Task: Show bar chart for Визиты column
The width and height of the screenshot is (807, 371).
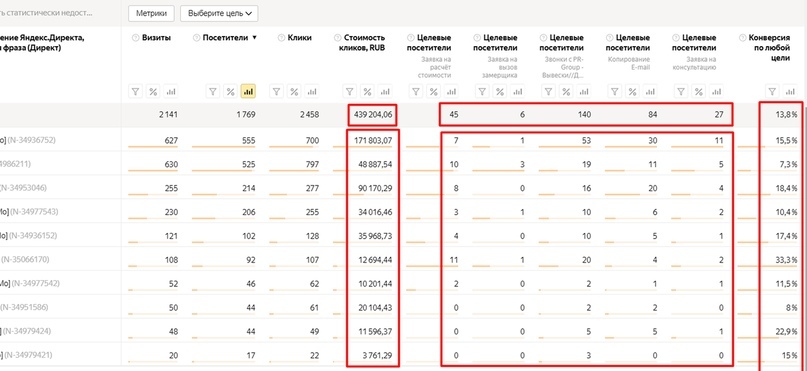Action: 171,92
